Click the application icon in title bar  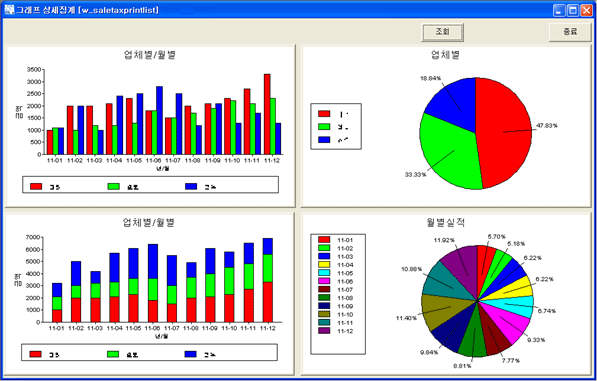[x=9, y=10]
